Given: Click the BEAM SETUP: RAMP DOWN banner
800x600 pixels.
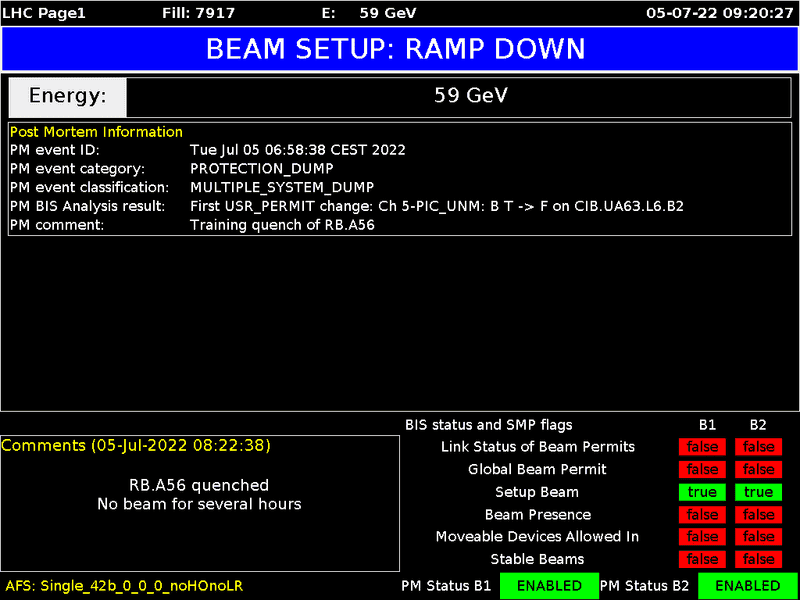Looking at the screenshot, I should click(400, 50).
